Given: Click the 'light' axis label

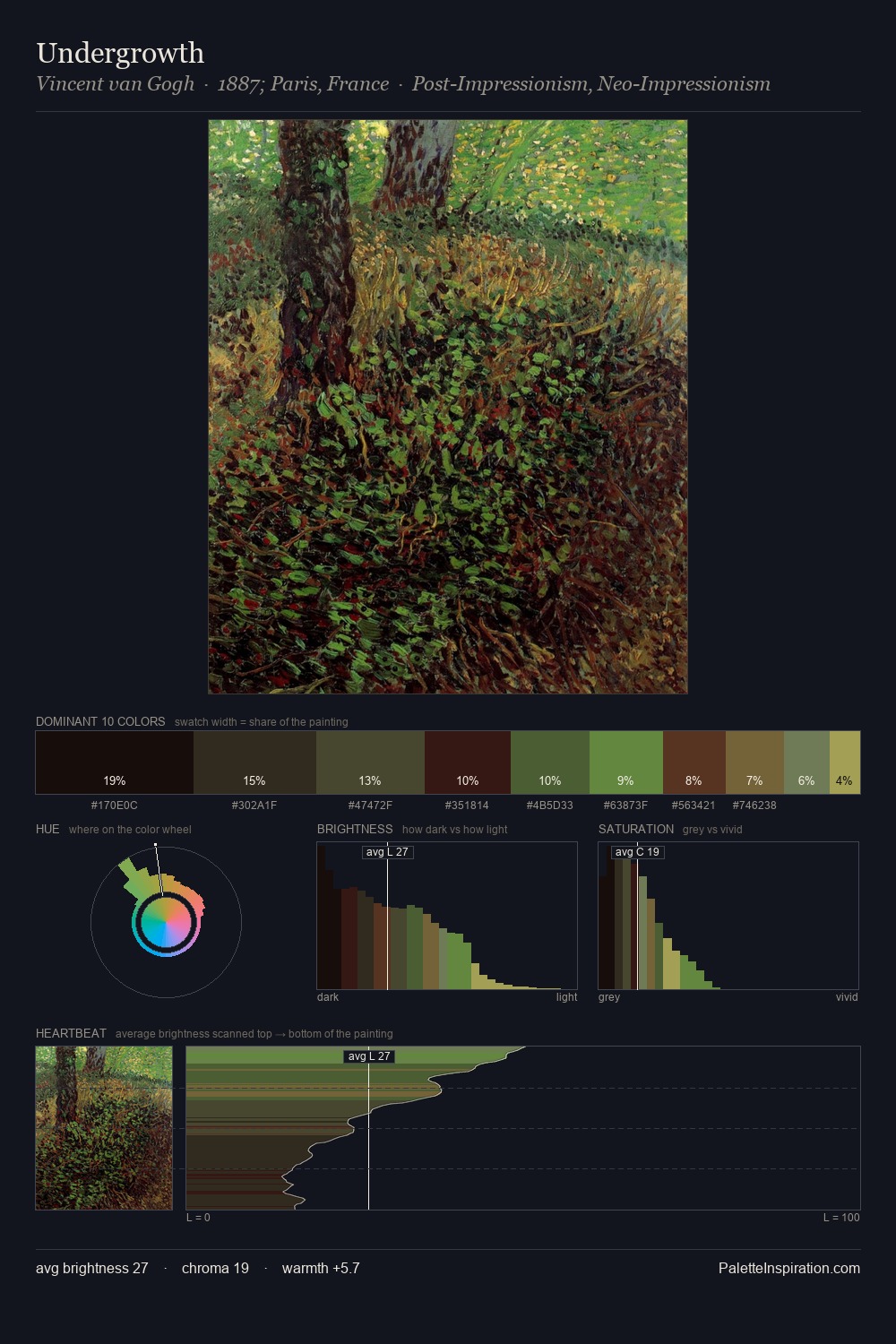Looking at the screenshot, I should click(566, 997).
